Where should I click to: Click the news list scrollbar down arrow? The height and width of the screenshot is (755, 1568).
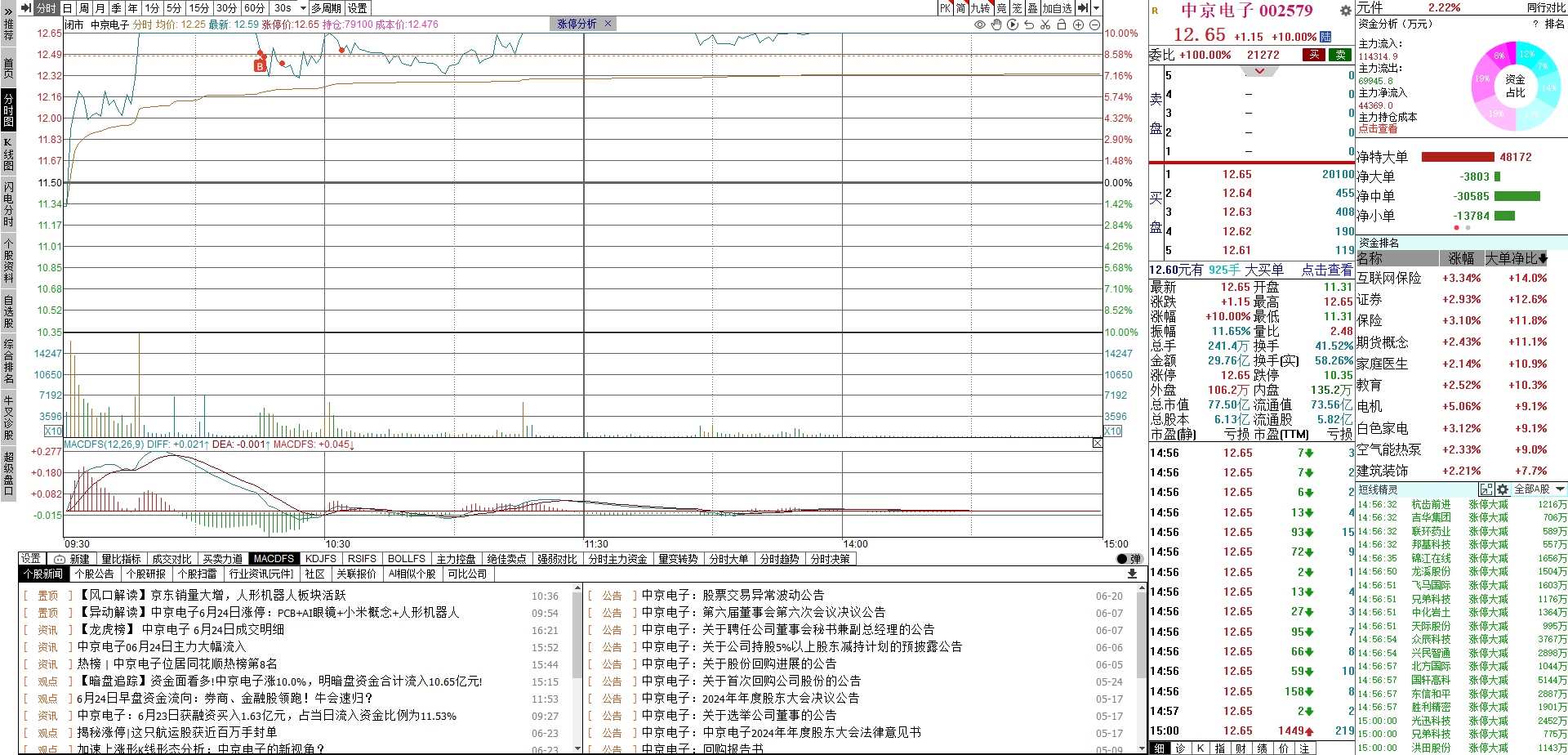(577, 748)
